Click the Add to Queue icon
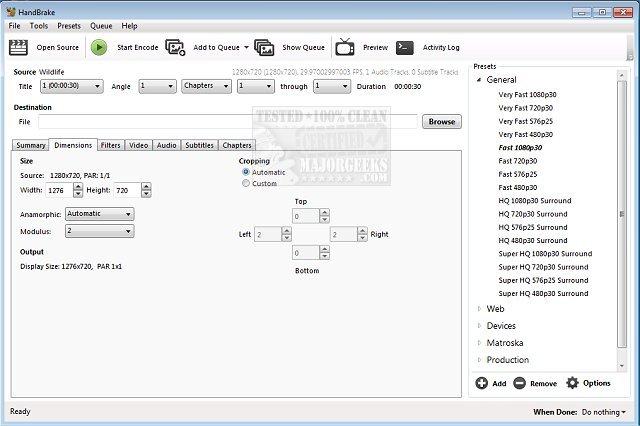Viewport: 640px width, 426px height. tap(176, 47)
